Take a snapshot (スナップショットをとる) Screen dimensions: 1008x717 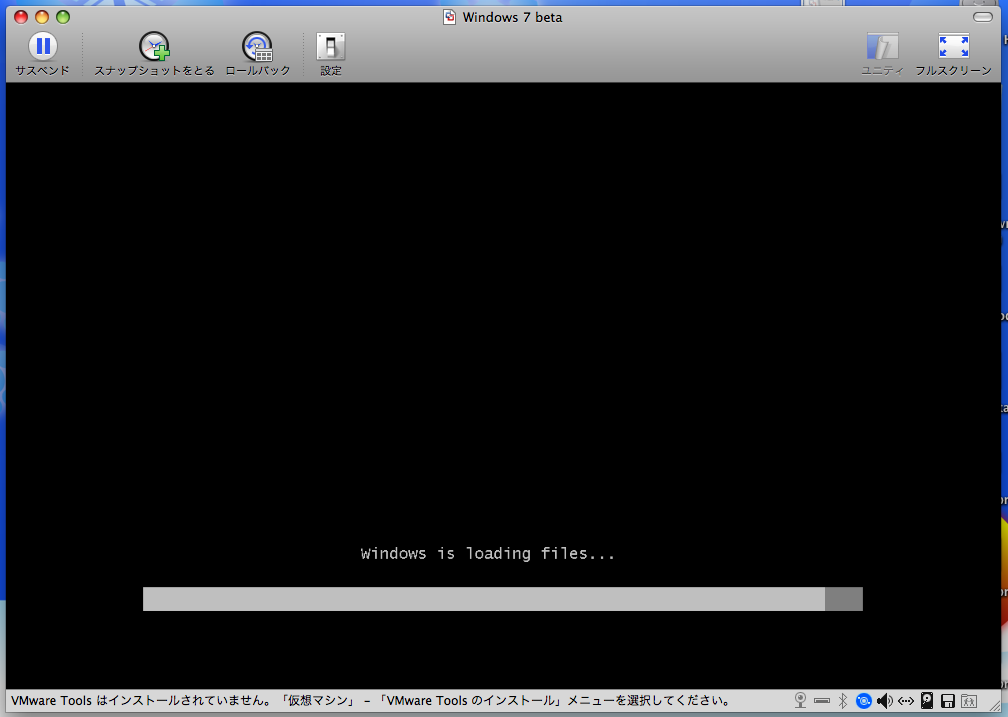point(154,54)
